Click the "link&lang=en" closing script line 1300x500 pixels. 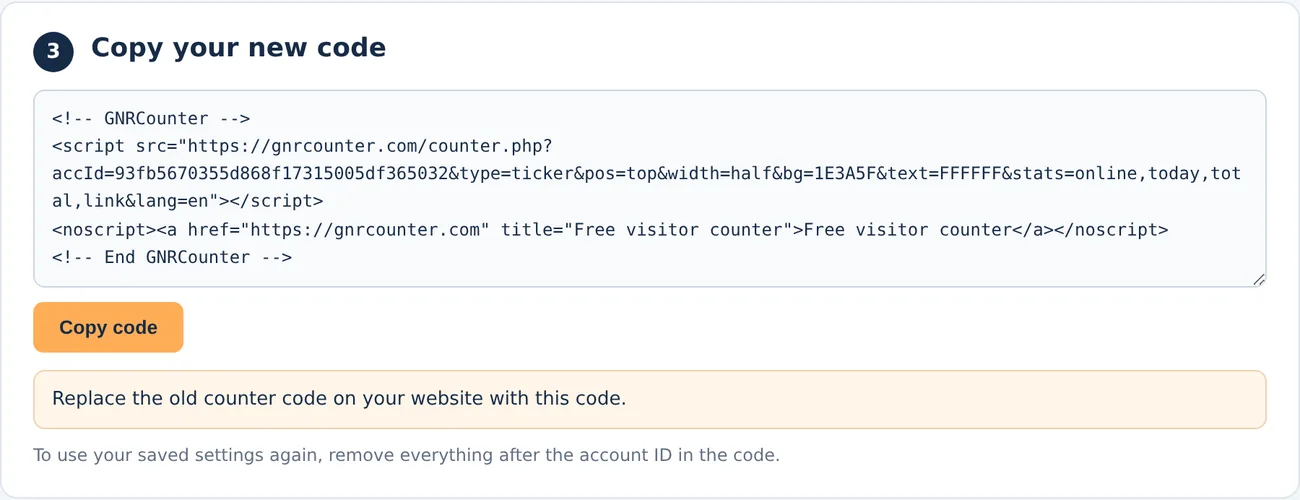pos(188,202)
